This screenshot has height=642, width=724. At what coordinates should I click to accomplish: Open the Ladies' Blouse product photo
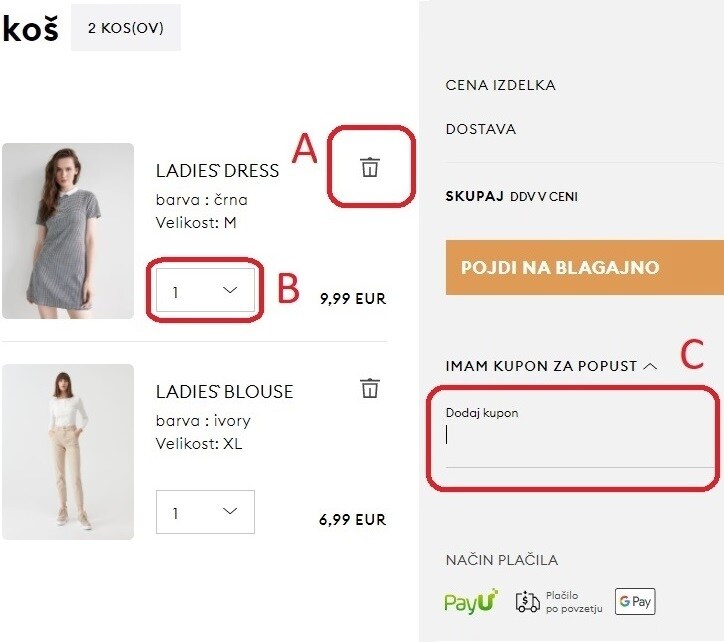tap(68, 452)
